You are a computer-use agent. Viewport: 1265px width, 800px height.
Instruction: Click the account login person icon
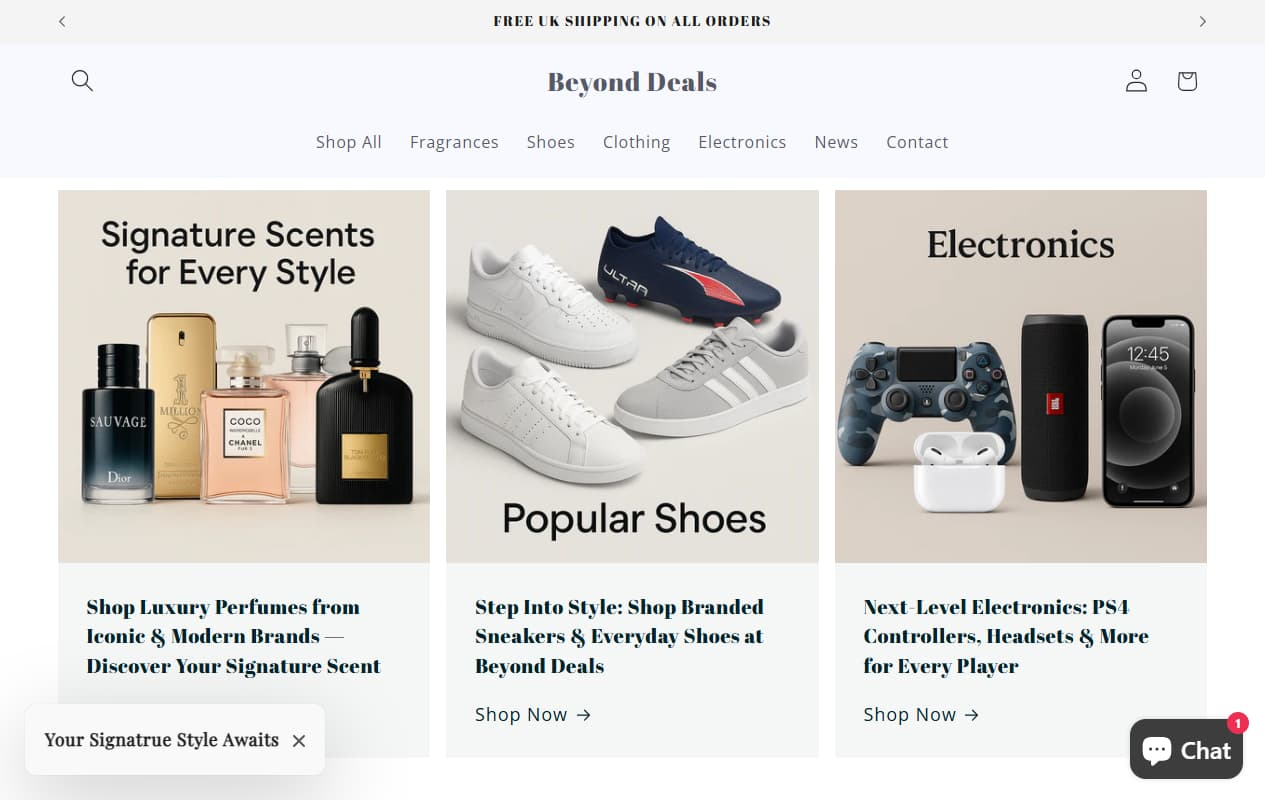tap(1136, 81)
